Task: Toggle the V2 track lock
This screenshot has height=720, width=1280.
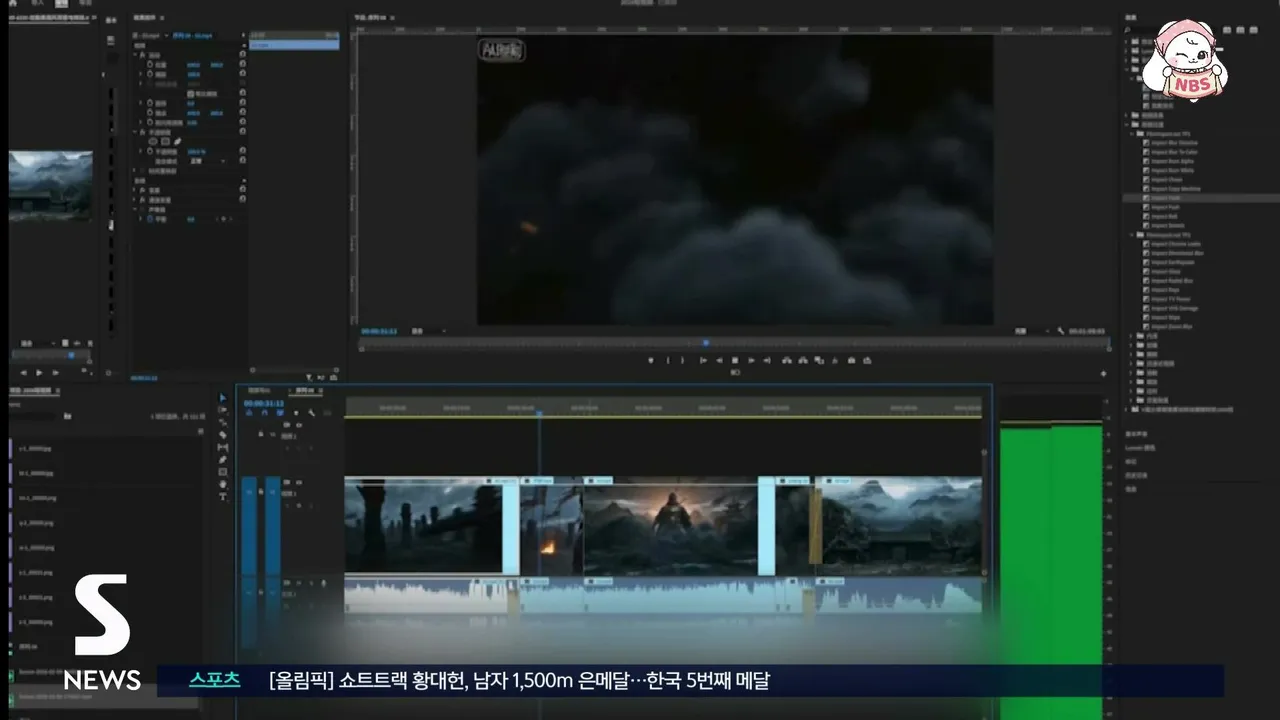Action: pyautogui.click(x=261, y=434)
